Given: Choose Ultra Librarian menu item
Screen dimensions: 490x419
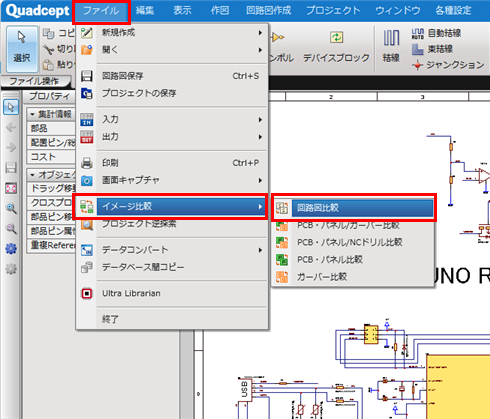Looking at the screenshot, I should tap(172, 293).
